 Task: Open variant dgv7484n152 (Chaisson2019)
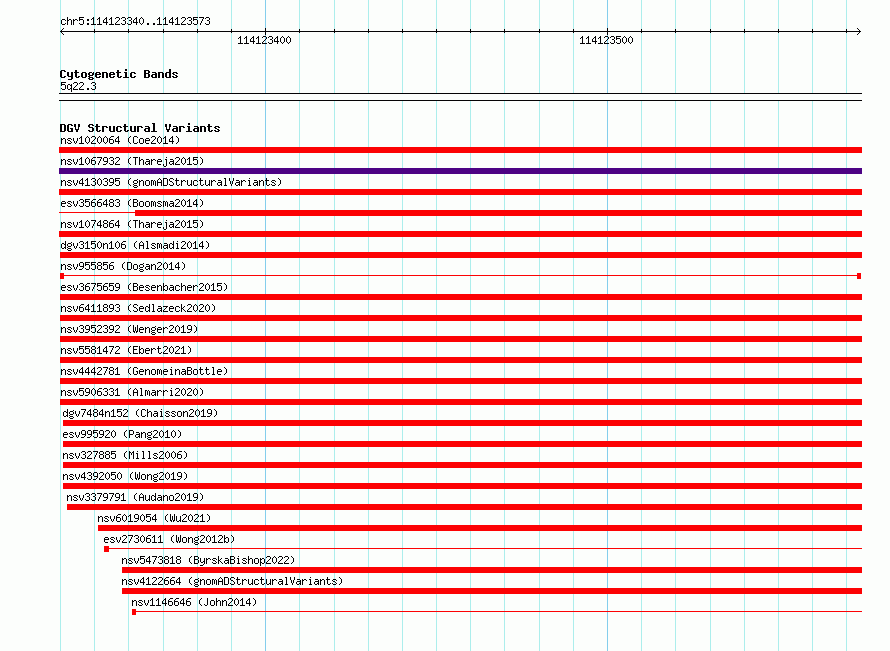(x=140, y=413)
